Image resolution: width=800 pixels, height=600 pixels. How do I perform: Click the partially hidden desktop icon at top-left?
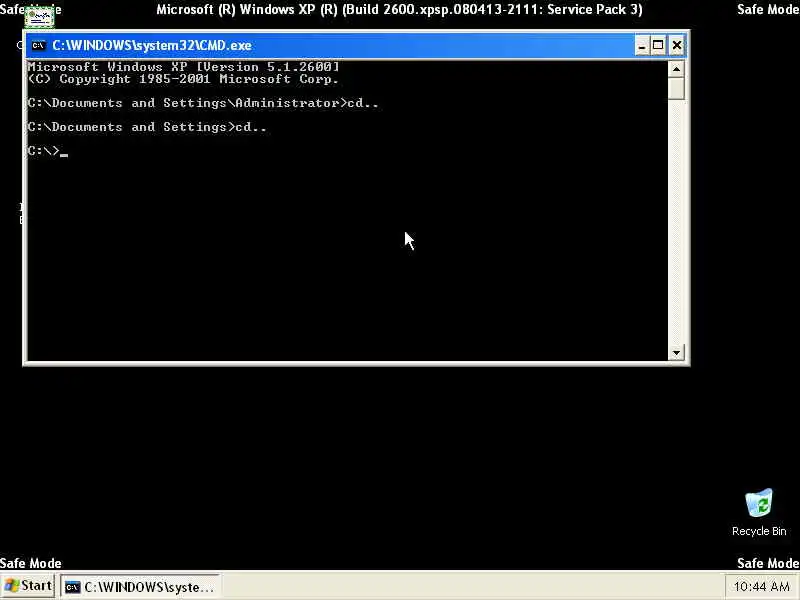pos(39,17)
